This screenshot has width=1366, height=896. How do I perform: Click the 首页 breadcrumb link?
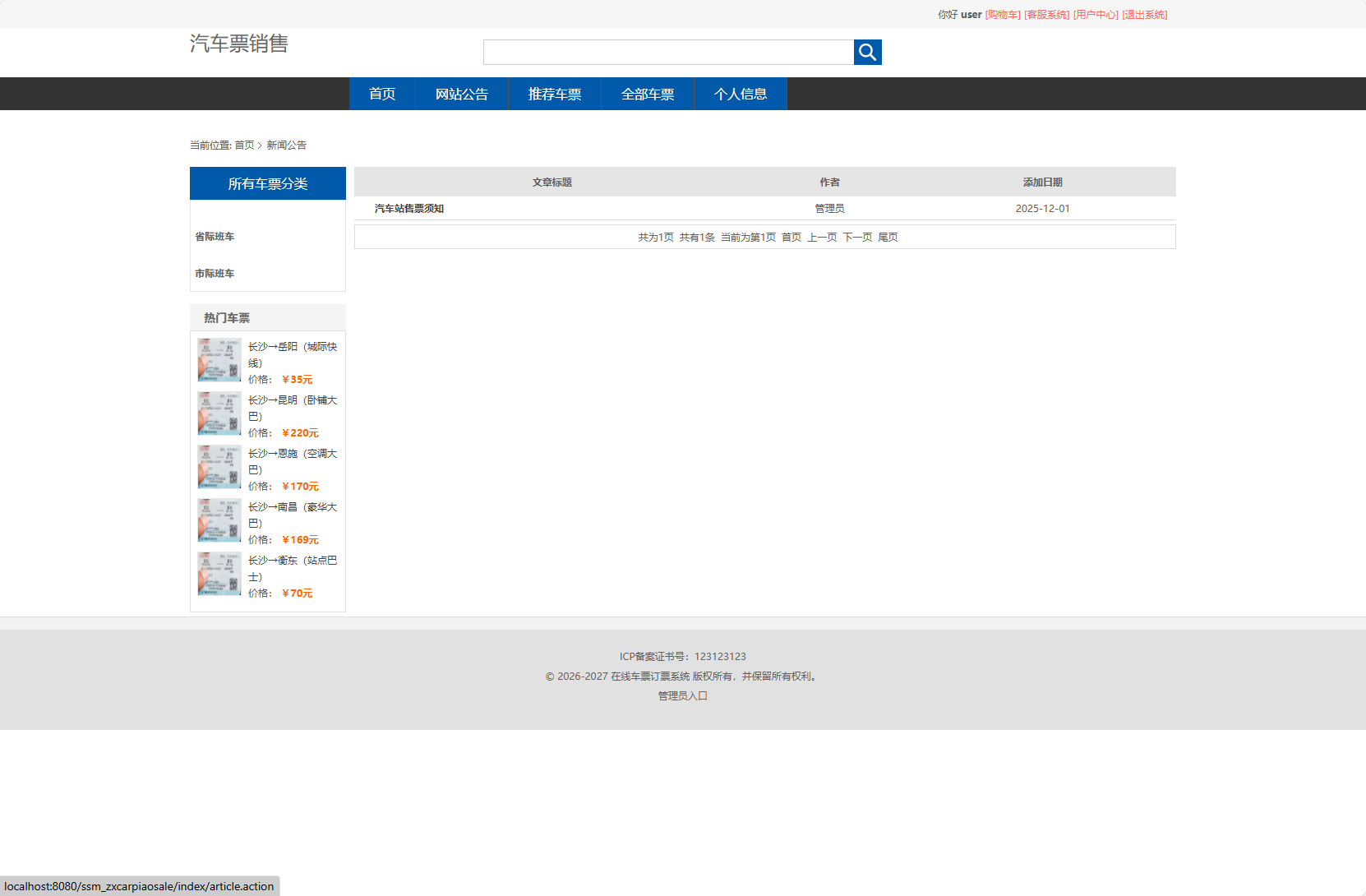pyautogui.click(x=244, y=145)
